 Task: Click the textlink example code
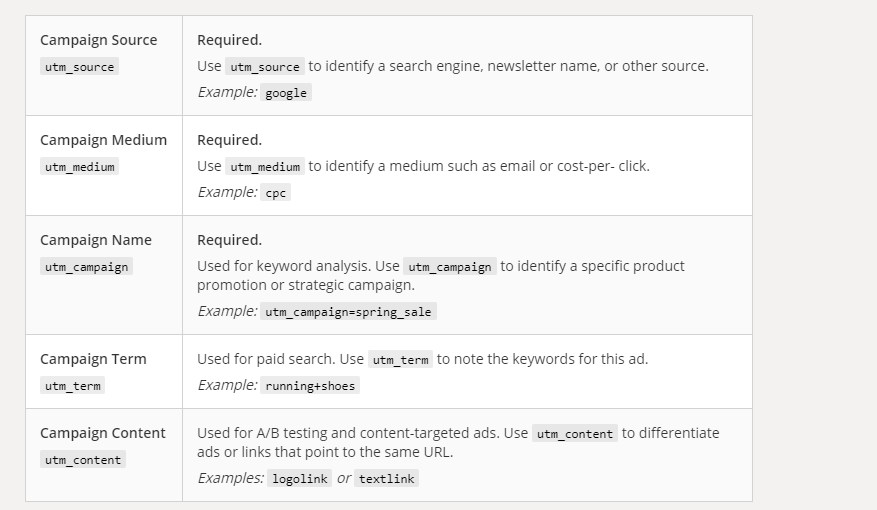click(386, 479)
